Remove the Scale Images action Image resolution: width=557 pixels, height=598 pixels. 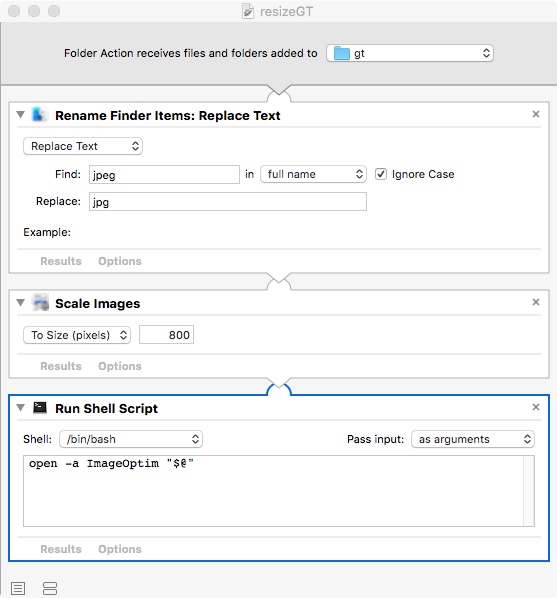point(536,302)
